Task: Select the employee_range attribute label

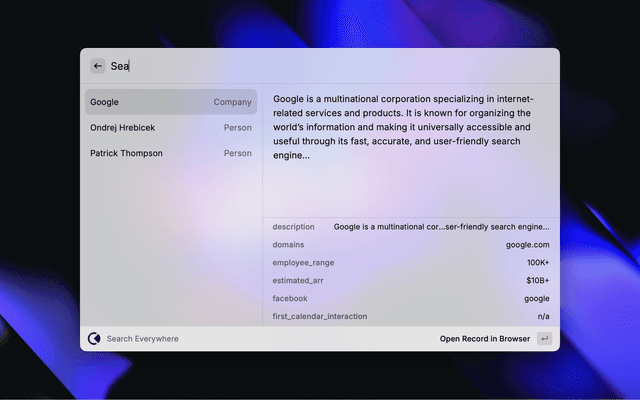Action: pos(303,263)
